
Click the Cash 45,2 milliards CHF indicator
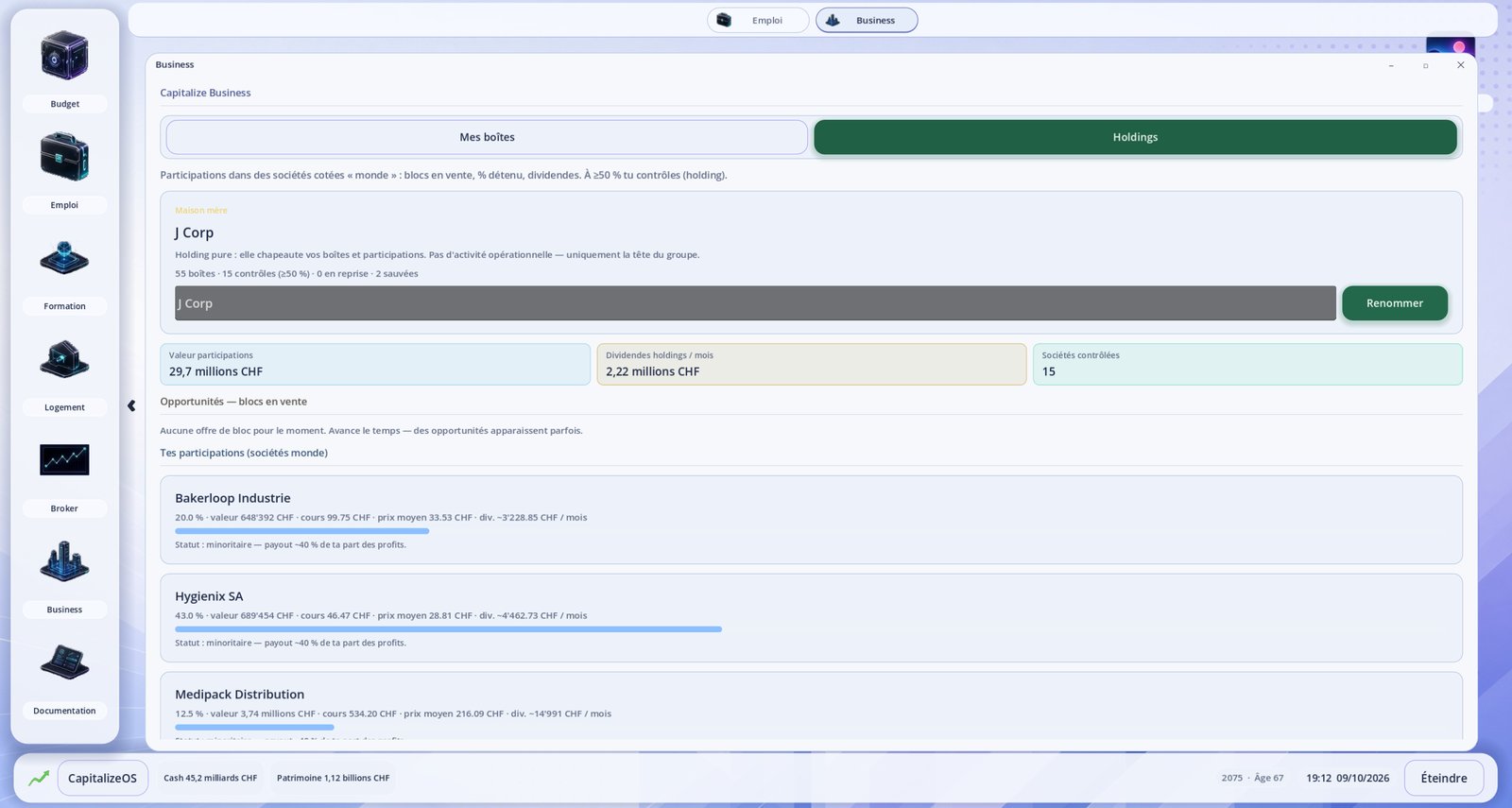211,778
